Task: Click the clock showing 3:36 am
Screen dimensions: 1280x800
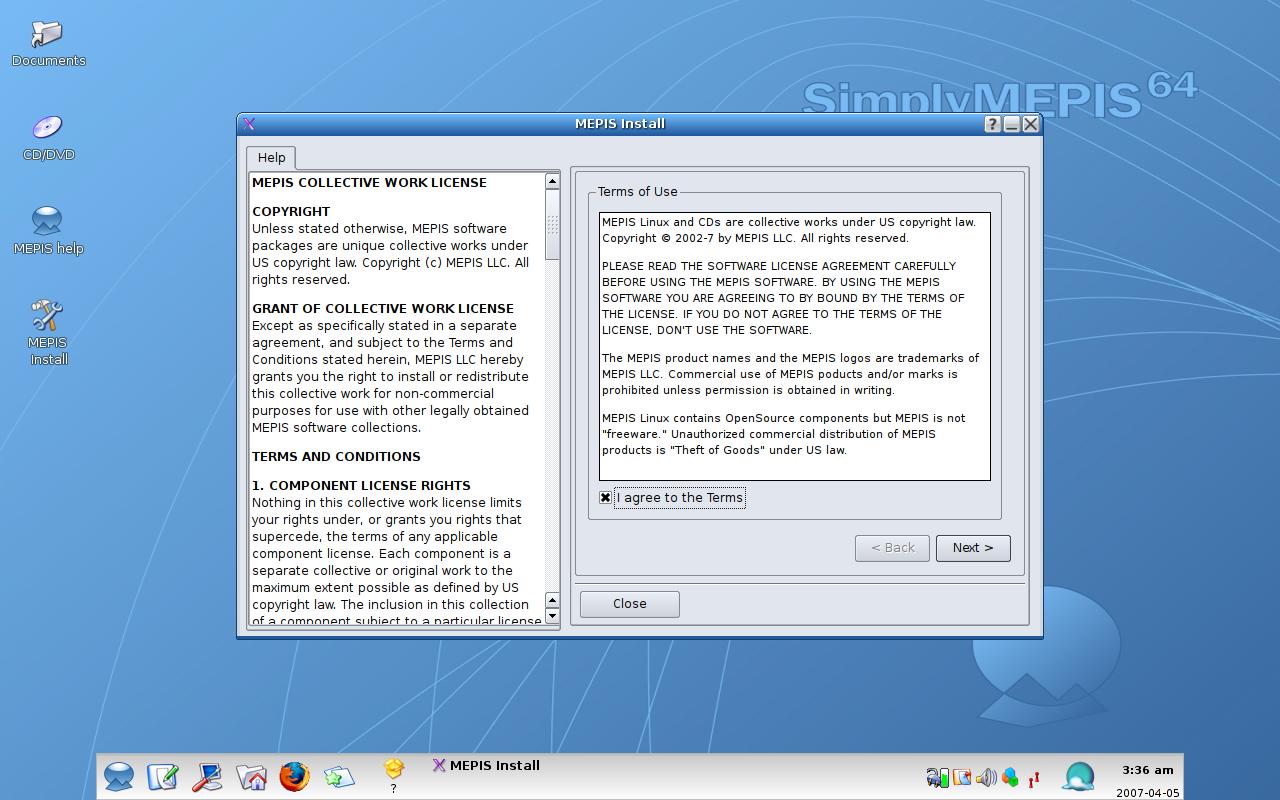Action: coord(1148,770)
